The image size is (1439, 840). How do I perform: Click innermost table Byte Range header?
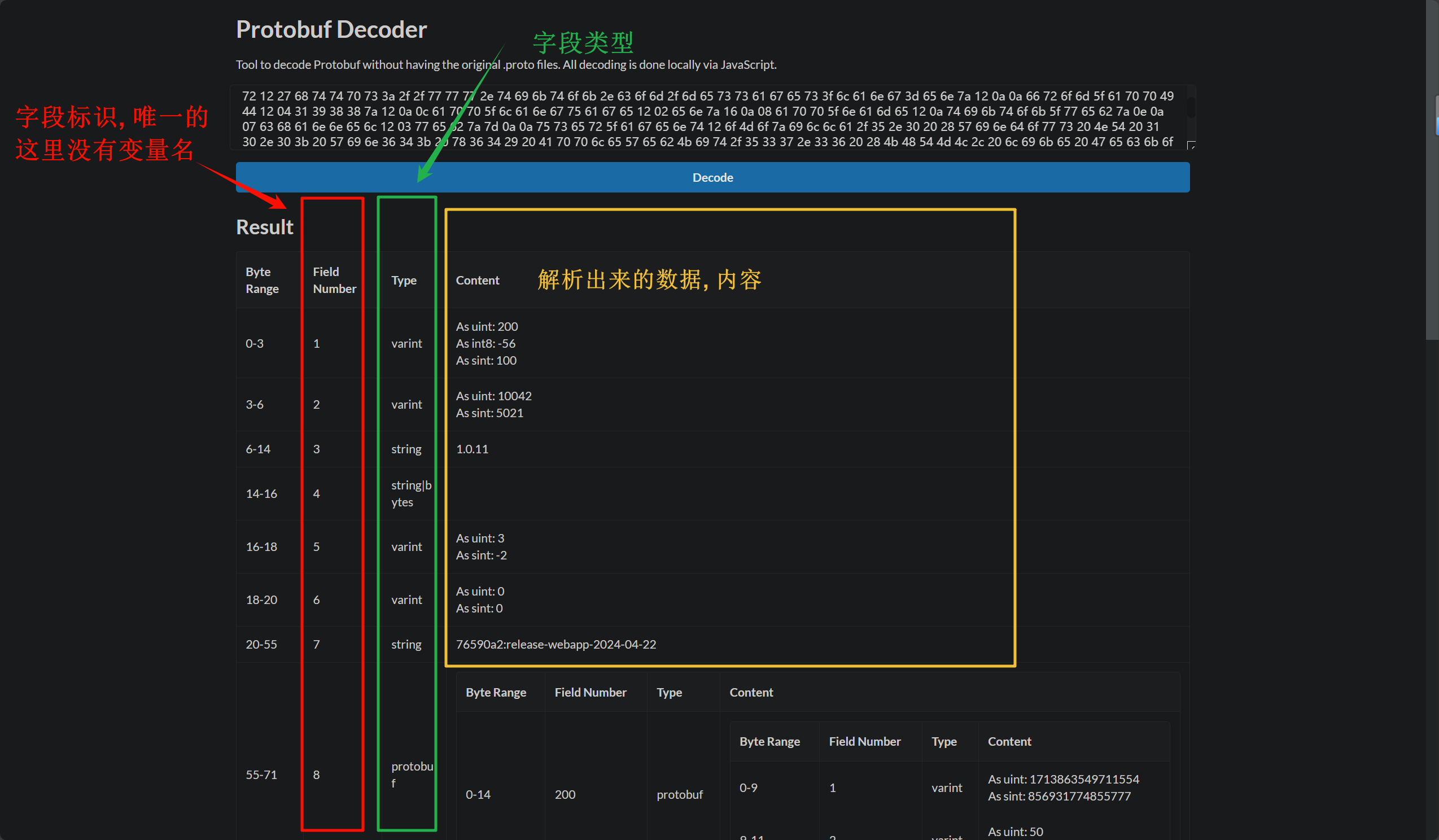pyautogui.click(x=769, y=741)
